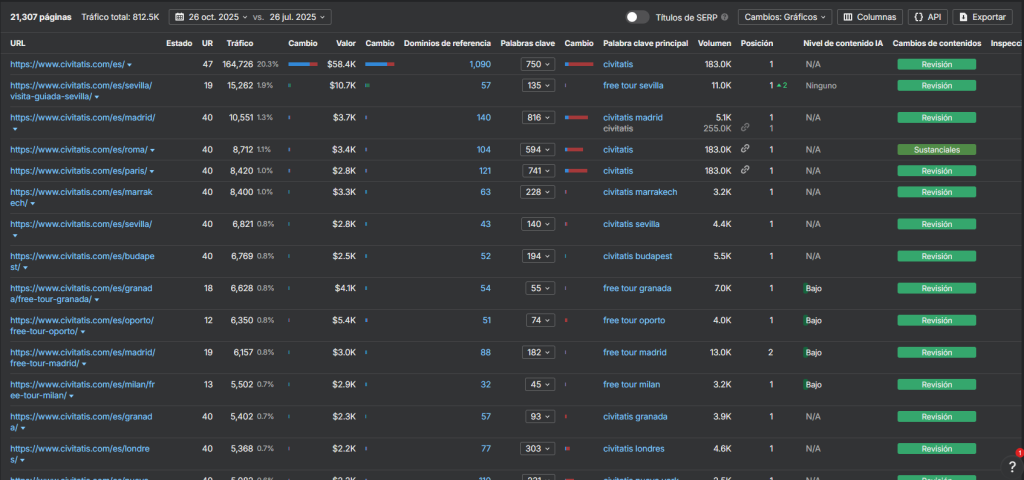Click the 1,090 referring domains number

coord(480,64)
